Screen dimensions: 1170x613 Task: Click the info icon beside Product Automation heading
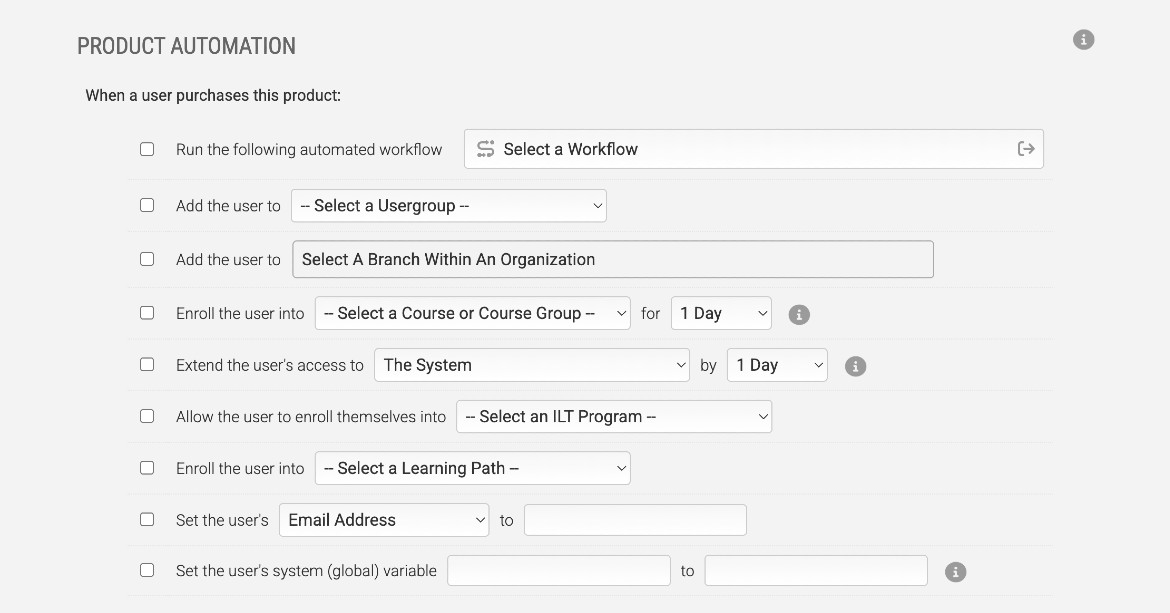pos(1083,40)
